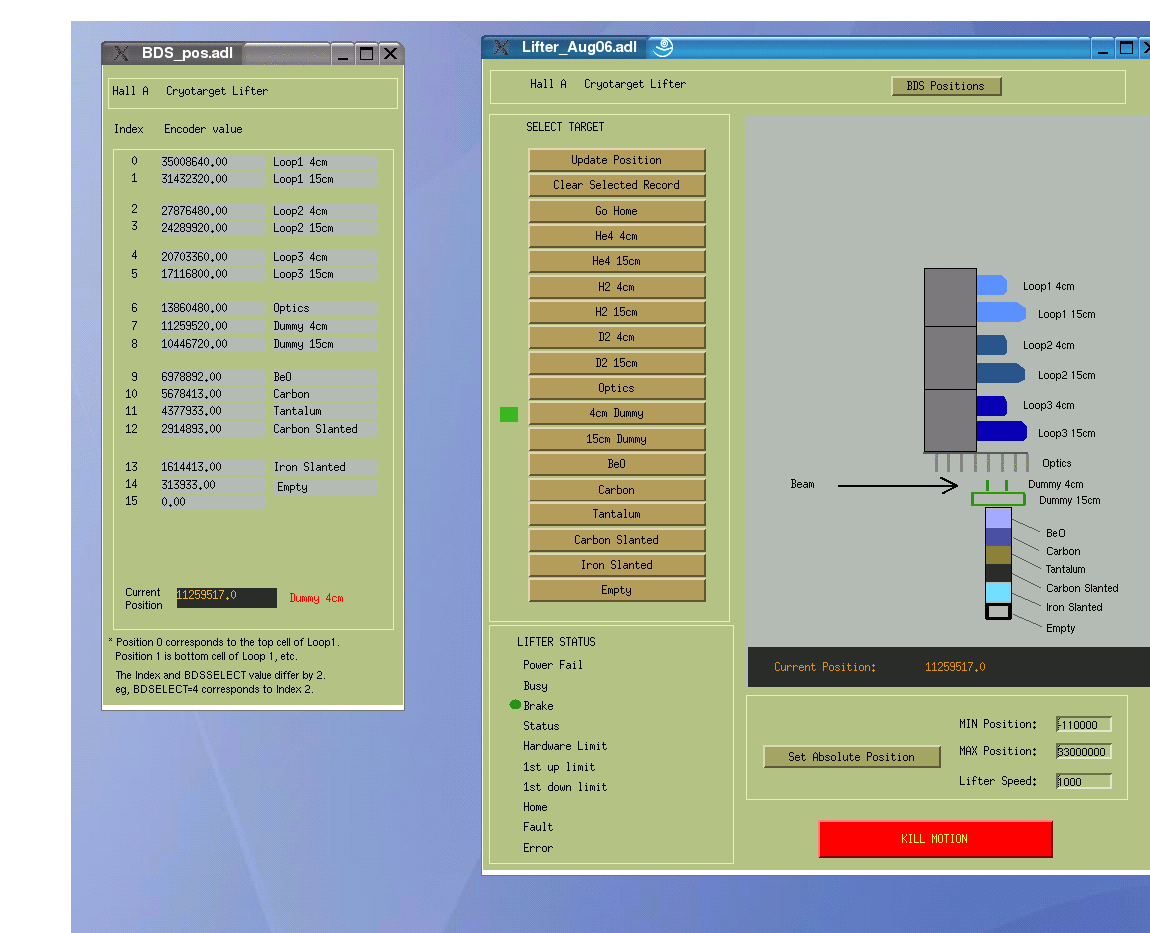This screenshot has height=933, width=1150.
Task: Click the lavender BeO target block
Action: [x=998, y=518]
